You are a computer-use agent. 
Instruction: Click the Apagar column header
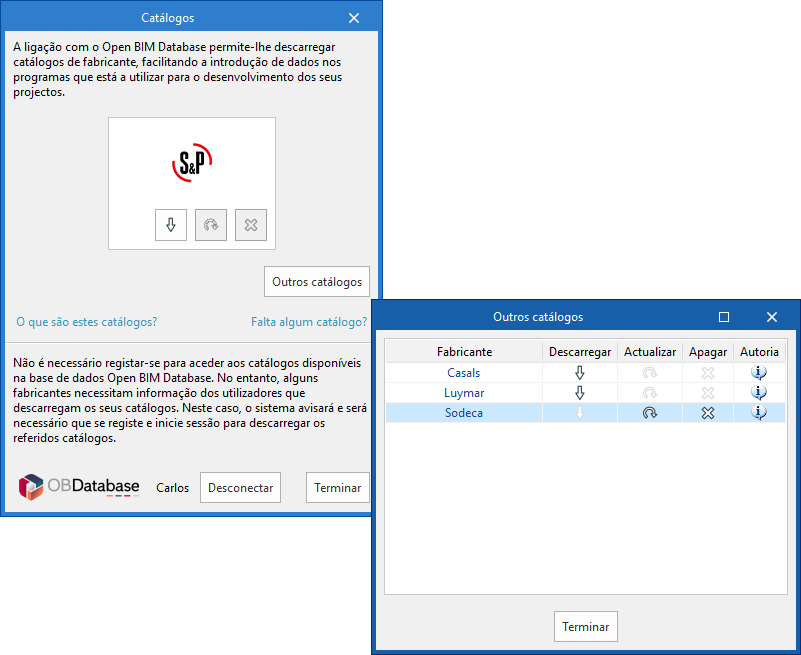click(708, 352)
